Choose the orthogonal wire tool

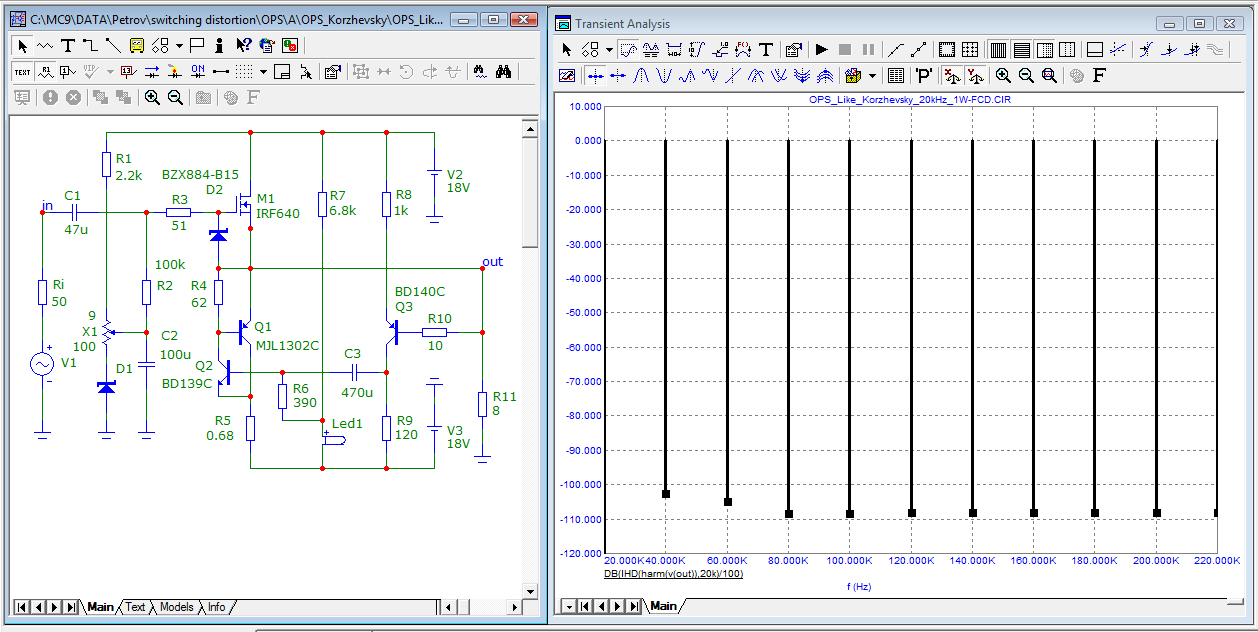(x=91, y=46)
